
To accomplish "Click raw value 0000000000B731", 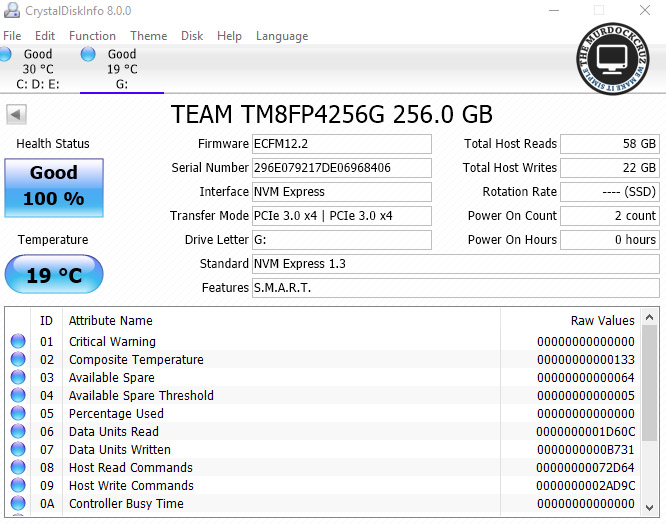I will pos(586,449).
